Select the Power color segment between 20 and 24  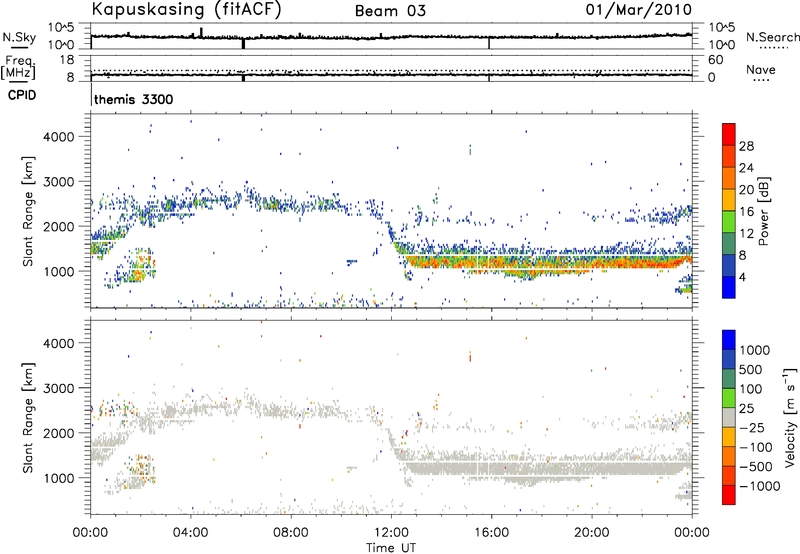729,178
